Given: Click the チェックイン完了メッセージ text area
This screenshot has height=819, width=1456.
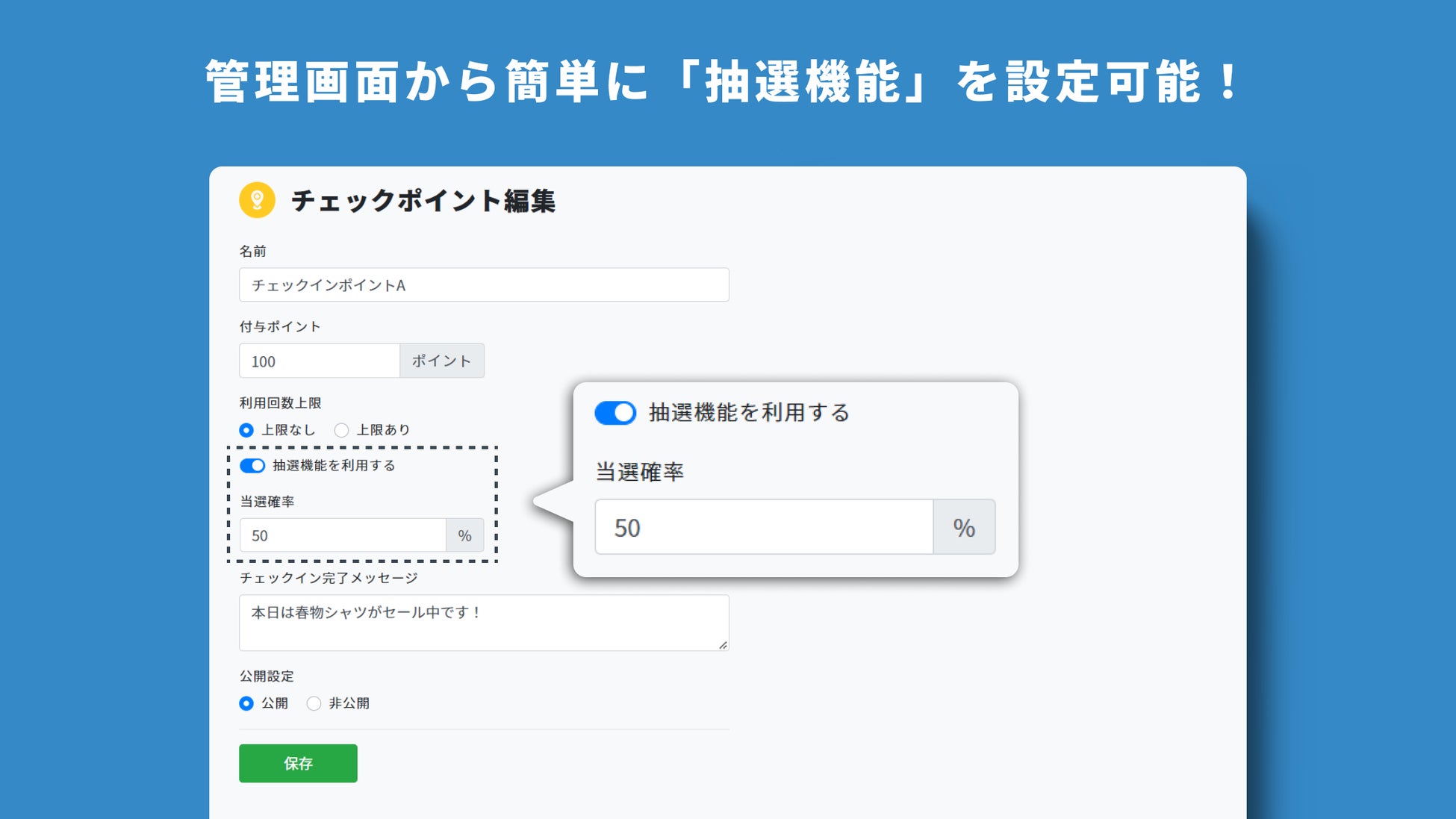Looking at the screenshot, I should 483,623.
